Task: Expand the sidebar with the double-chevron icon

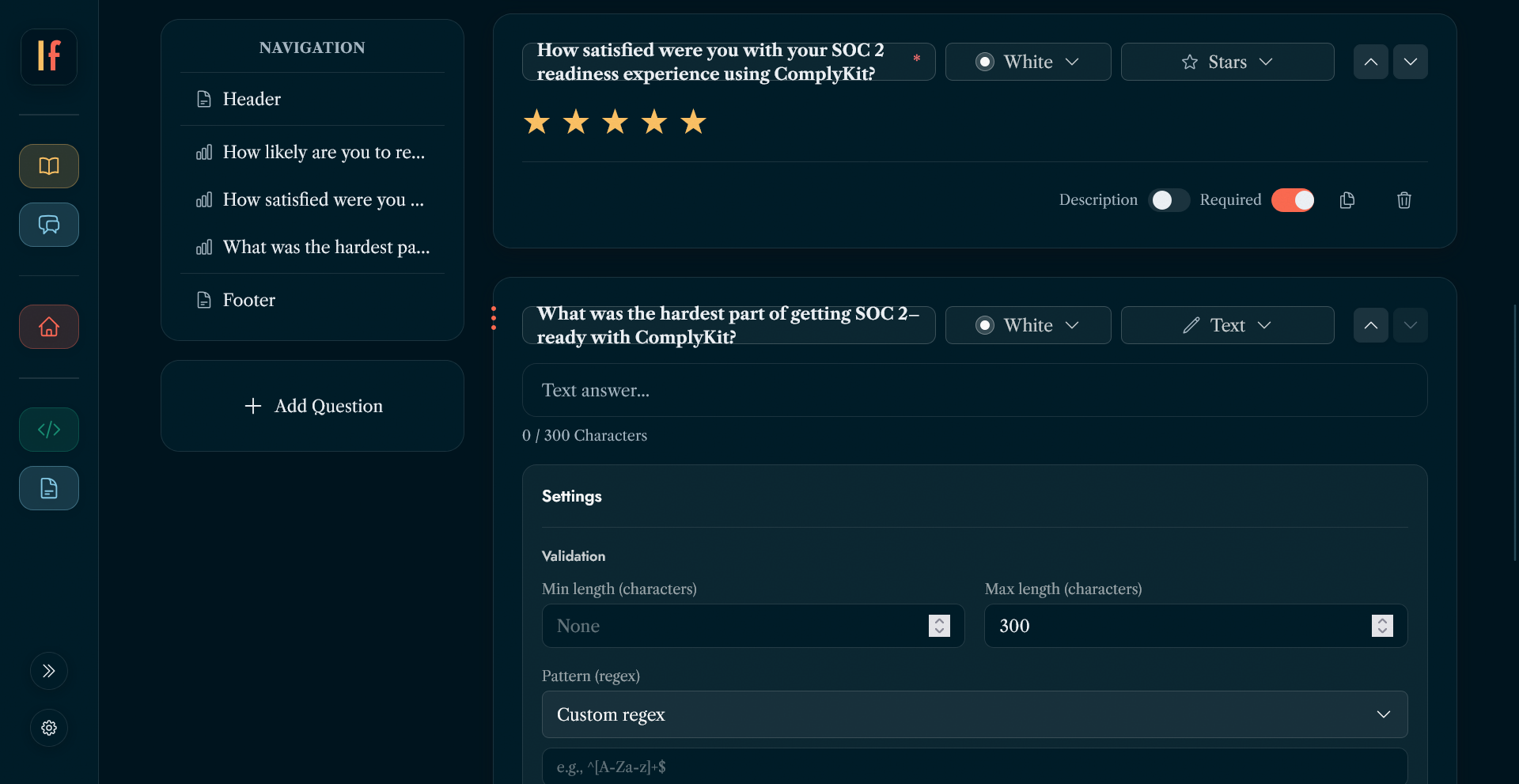Action: tap(48, 671)
